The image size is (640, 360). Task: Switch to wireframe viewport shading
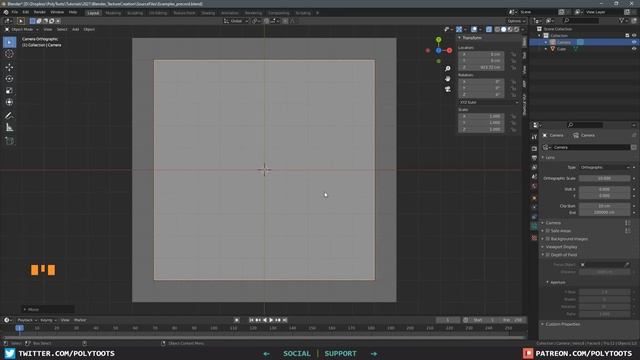[x=497, y=29]
